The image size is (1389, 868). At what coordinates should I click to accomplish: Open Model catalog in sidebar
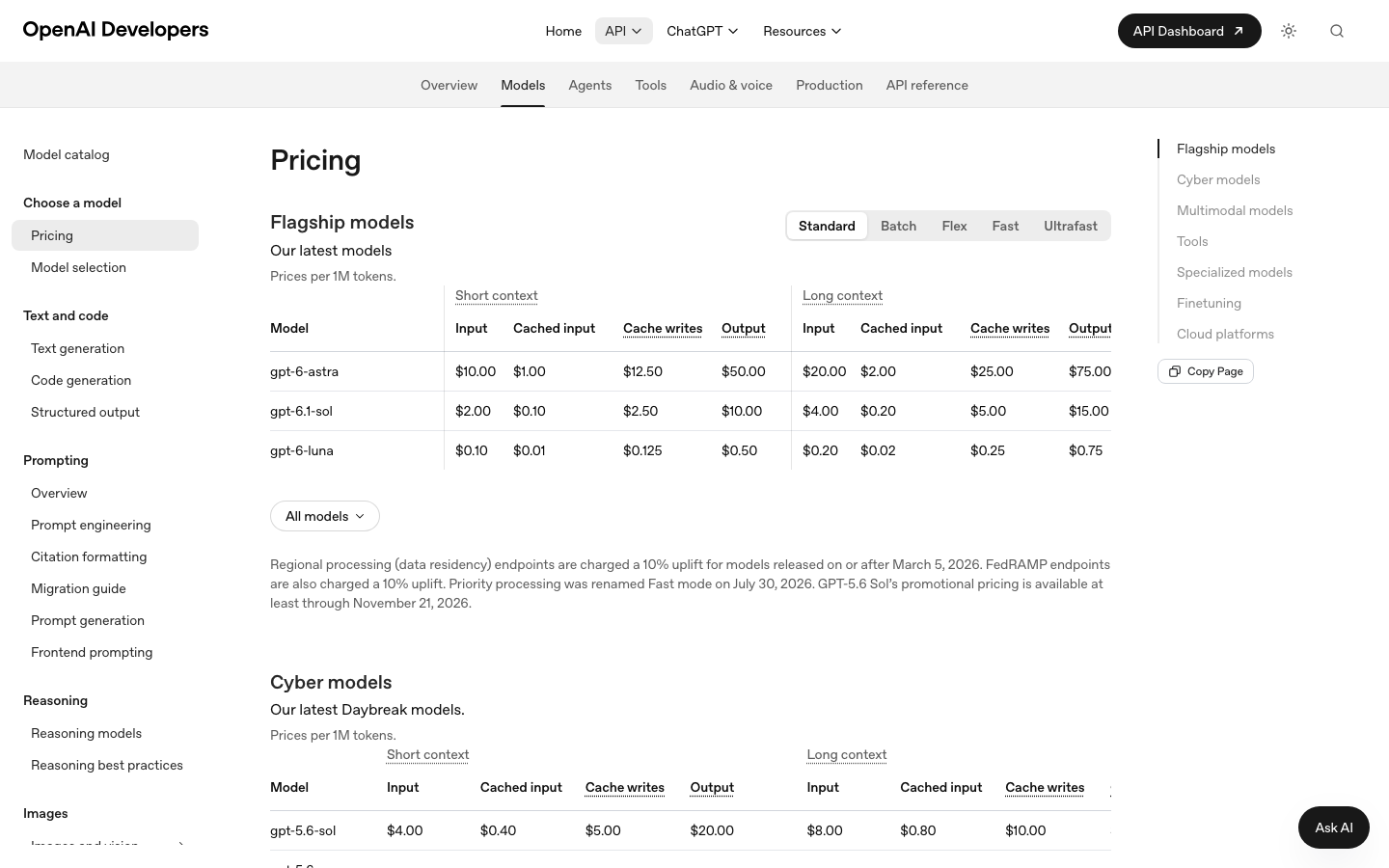pyautogui.click(x=67, y=154)
